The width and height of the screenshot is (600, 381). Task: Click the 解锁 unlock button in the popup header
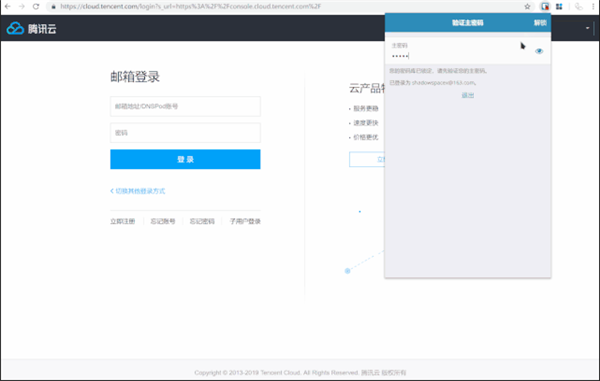[x=540, y=23]
